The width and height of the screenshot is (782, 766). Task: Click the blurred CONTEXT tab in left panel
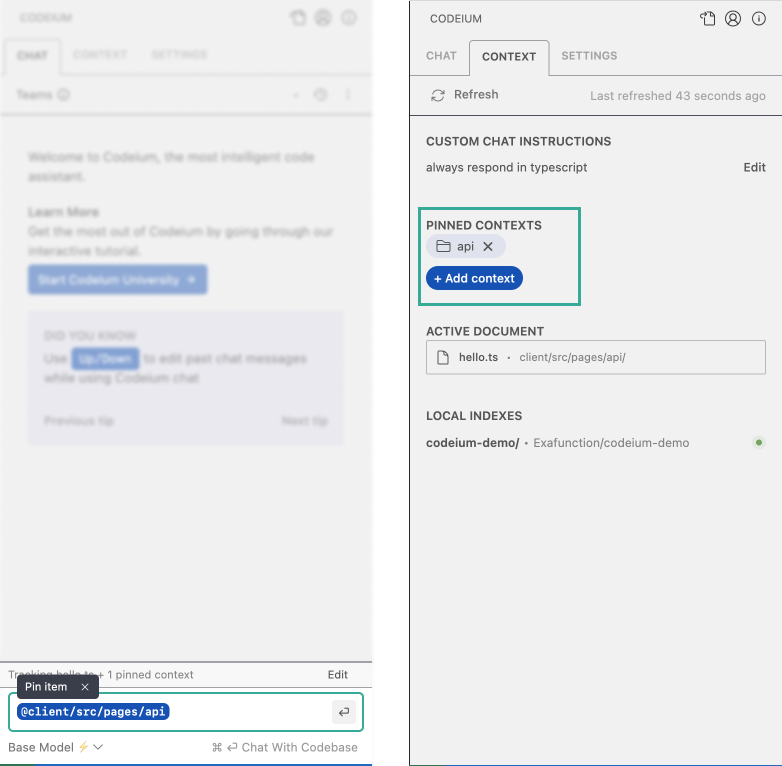[100, 54]
